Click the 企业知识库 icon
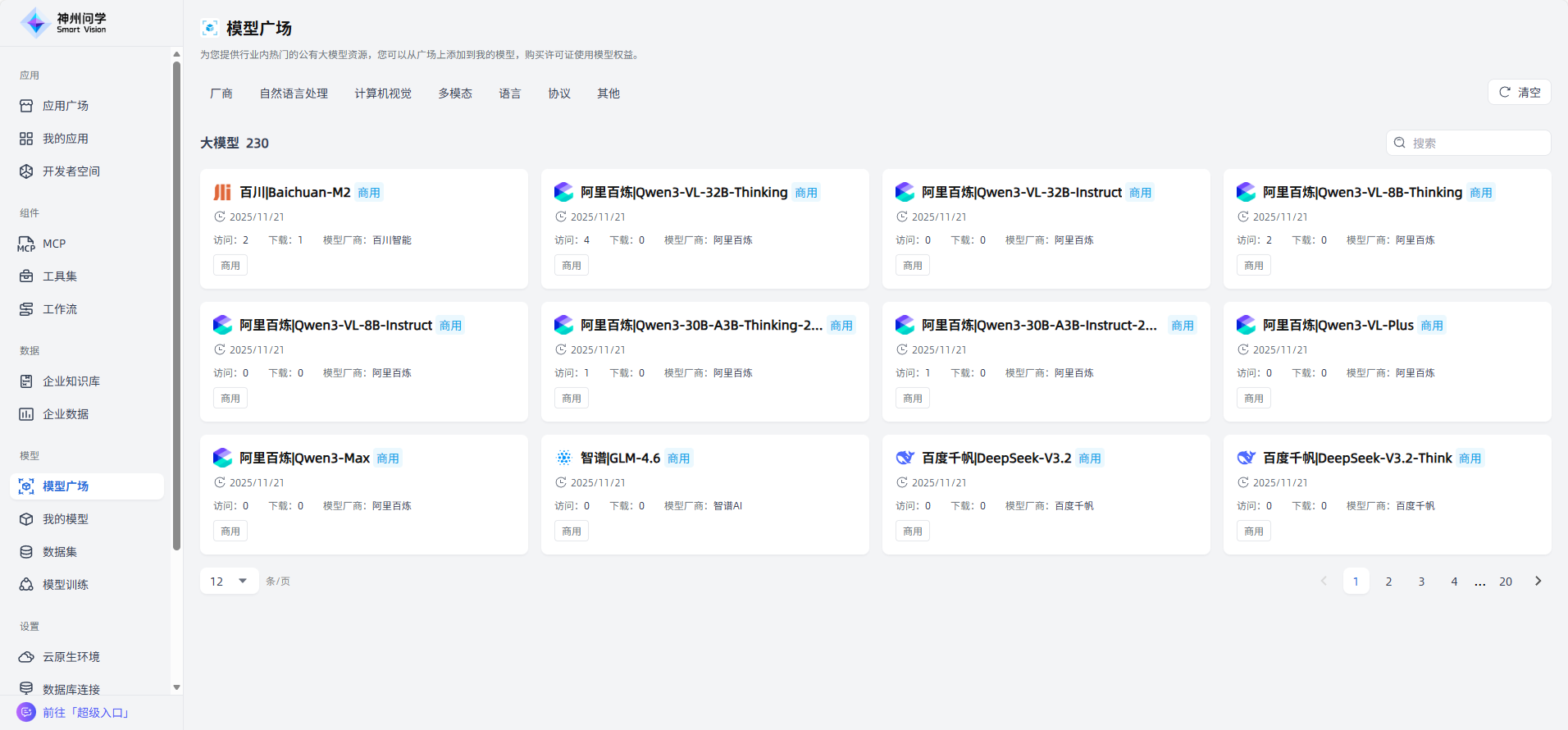The height and width of the screenshot is (730, 1568). (26, 381)
